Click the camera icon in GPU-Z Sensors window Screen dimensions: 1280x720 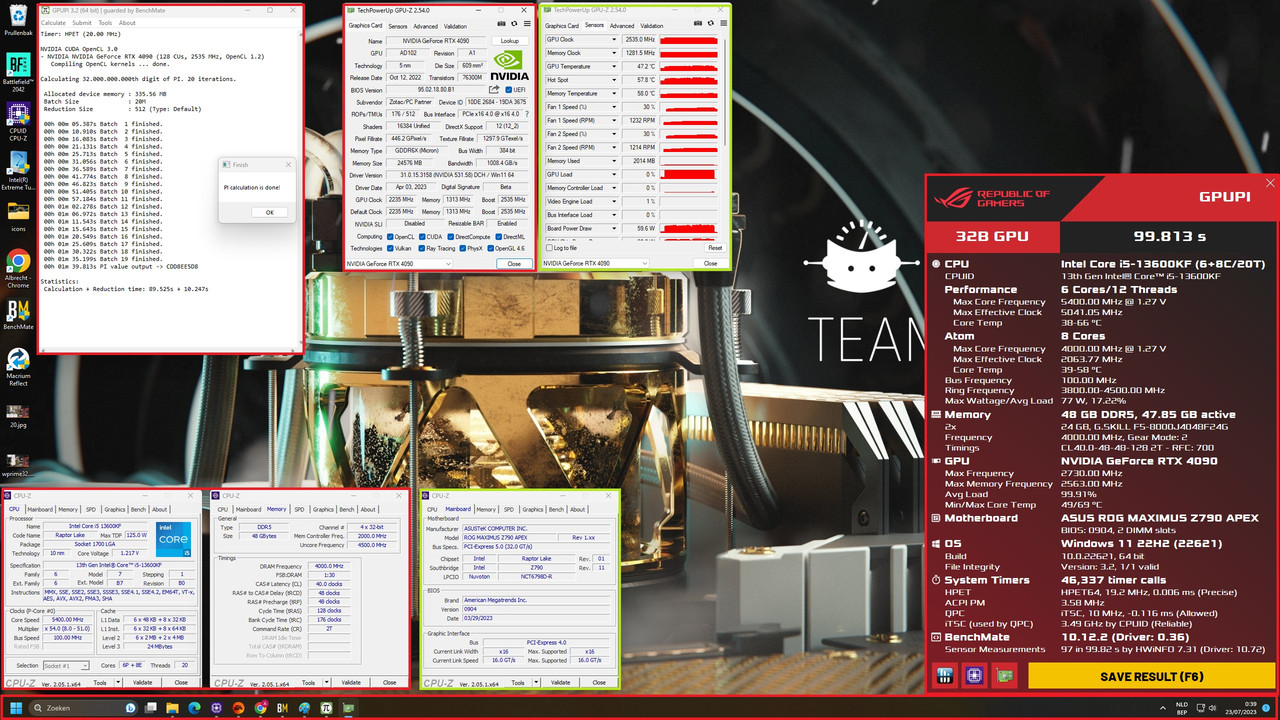tap(697, 23)
